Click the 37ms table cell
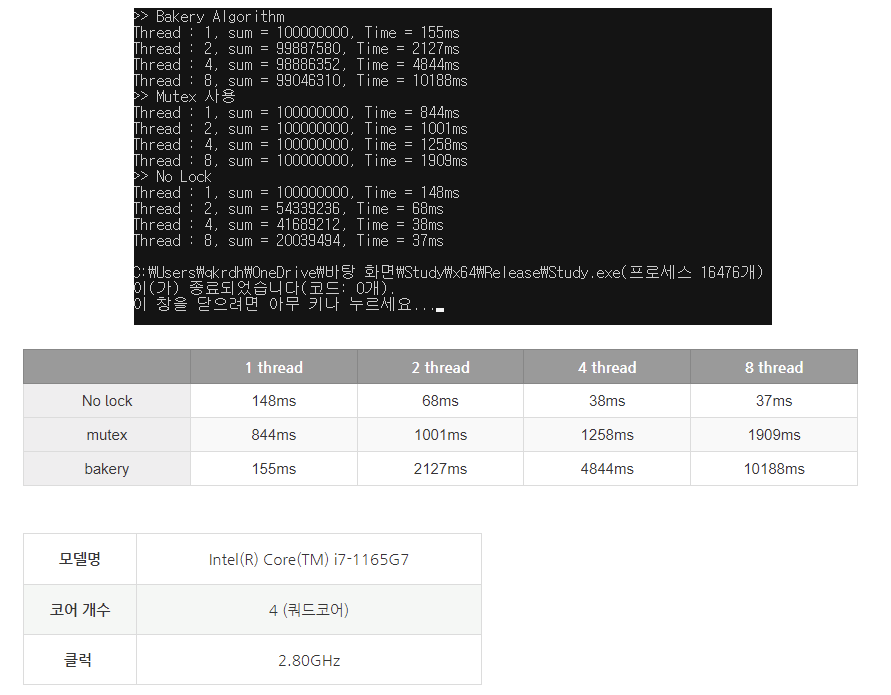The height and width of the screenshot is (695, 891). pos(774,401)
